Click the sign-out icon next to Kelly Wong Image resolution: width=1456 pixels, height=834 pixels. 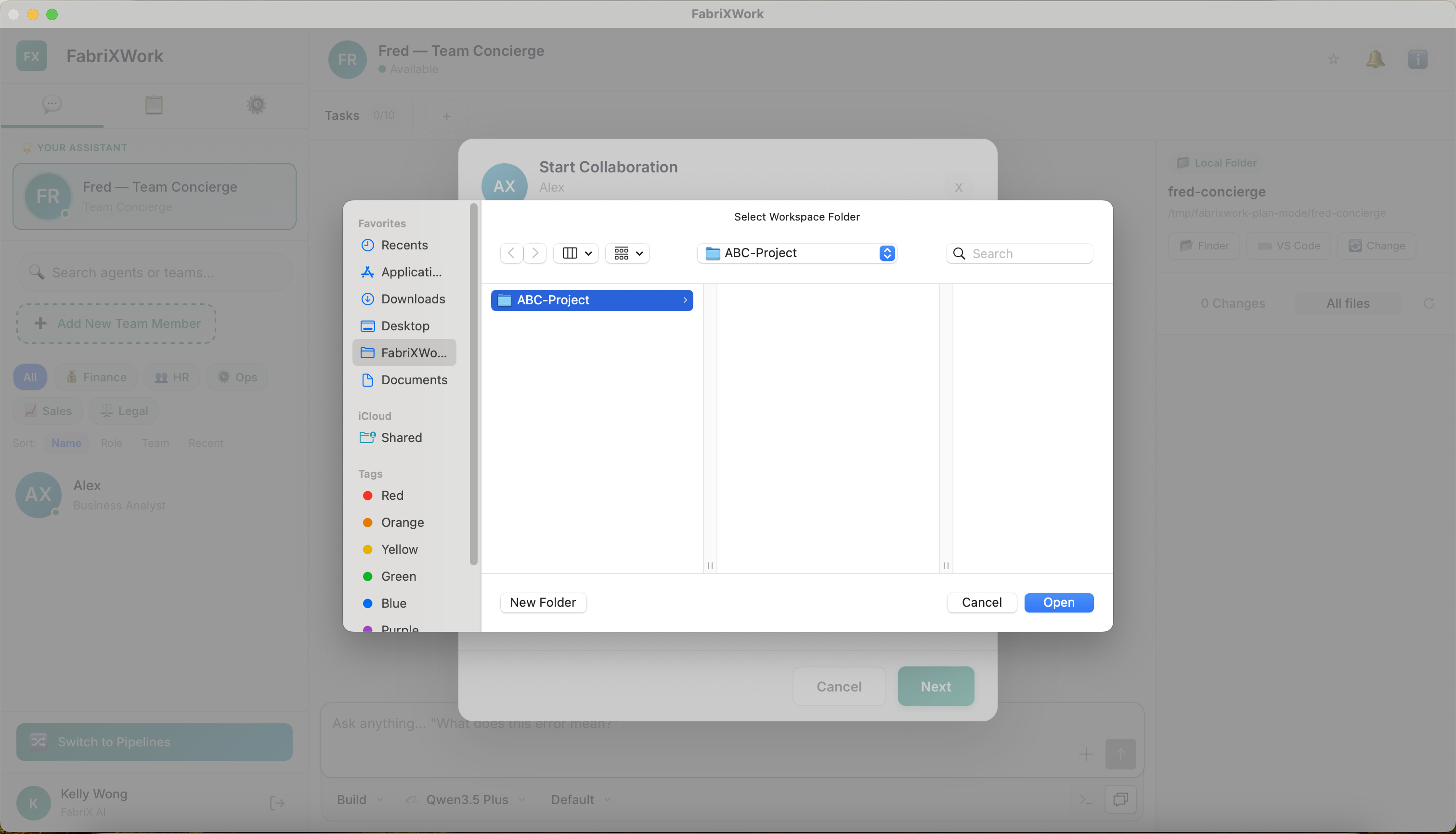277,803
